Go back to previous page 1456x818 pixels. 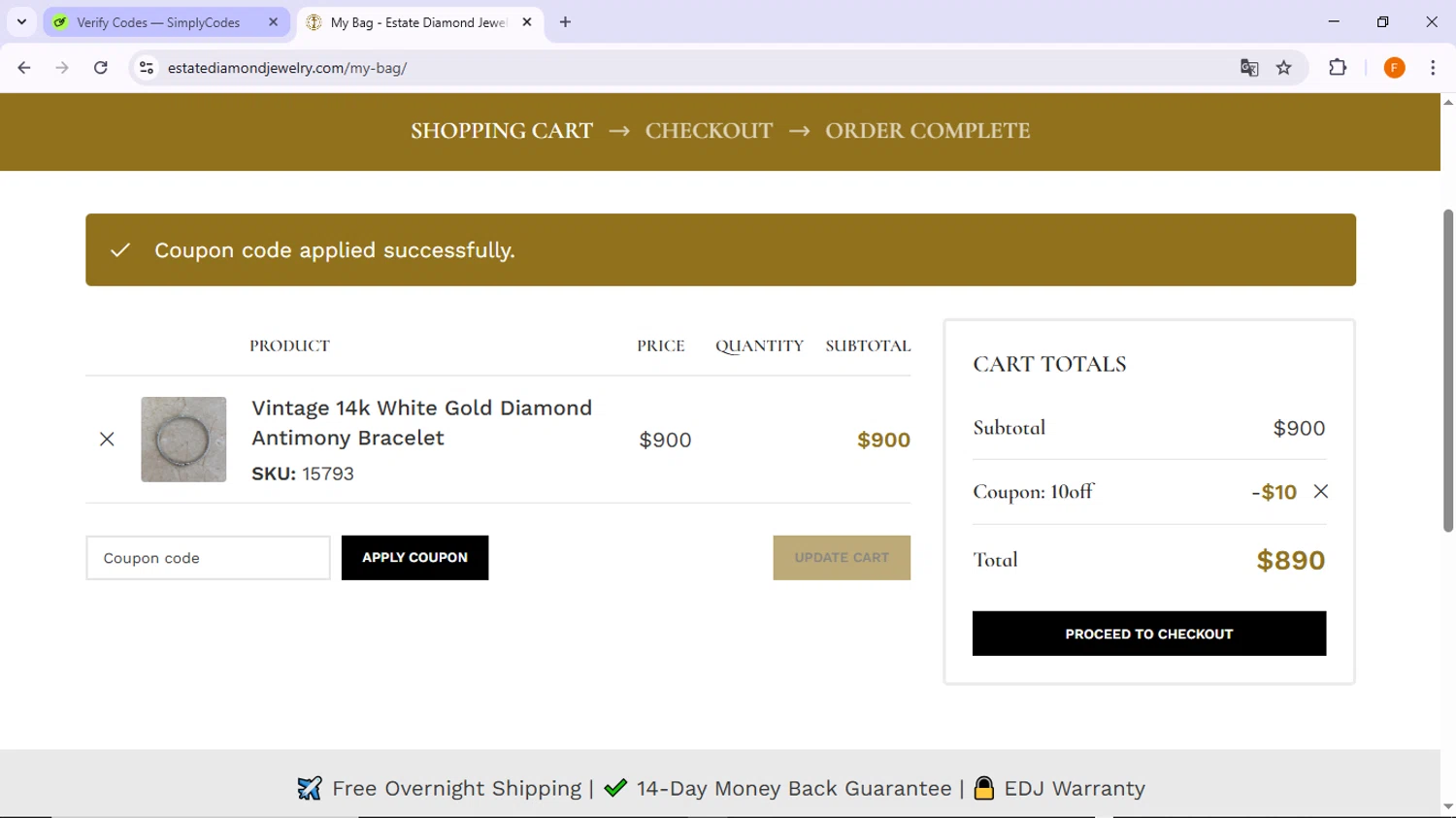pos(24,68)
